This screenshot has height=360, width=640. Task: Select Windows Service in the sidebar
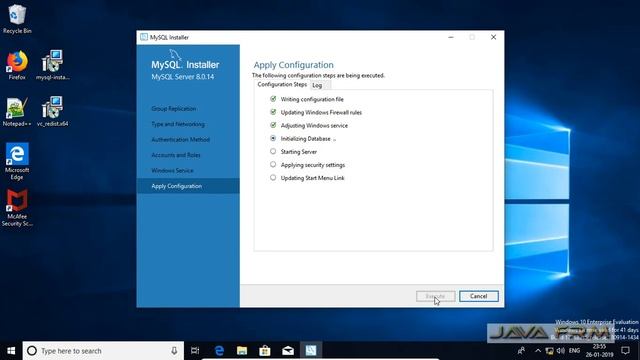(x=172, y=171)
